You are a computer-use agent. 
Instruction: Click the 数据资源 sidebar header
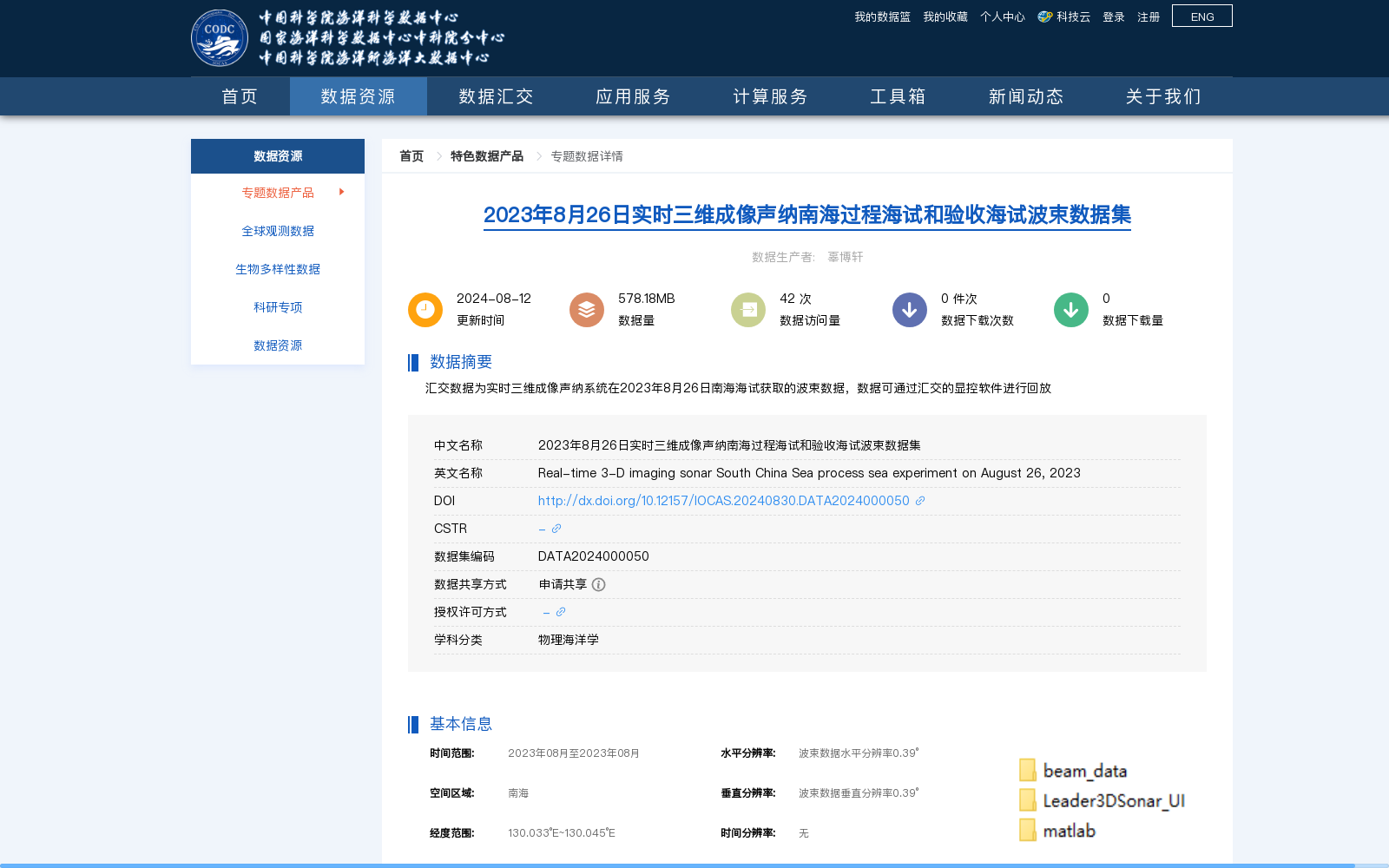[278, 156]
